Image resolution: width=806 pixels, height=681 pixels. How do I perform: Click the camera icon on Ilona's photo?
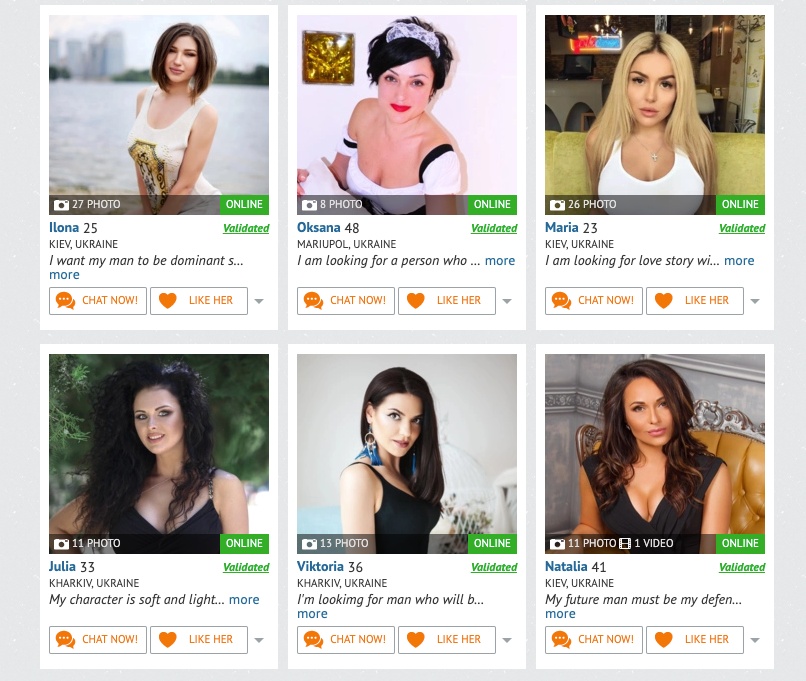[61, 205]
